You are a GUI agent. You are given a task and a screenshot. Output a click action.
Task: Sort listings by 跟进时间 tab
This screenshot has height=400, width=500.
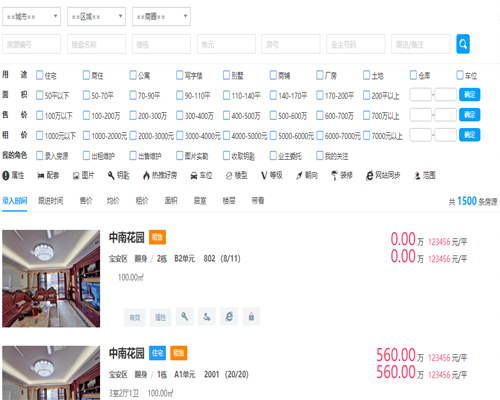pyautogui.click(x=50, y=201)
